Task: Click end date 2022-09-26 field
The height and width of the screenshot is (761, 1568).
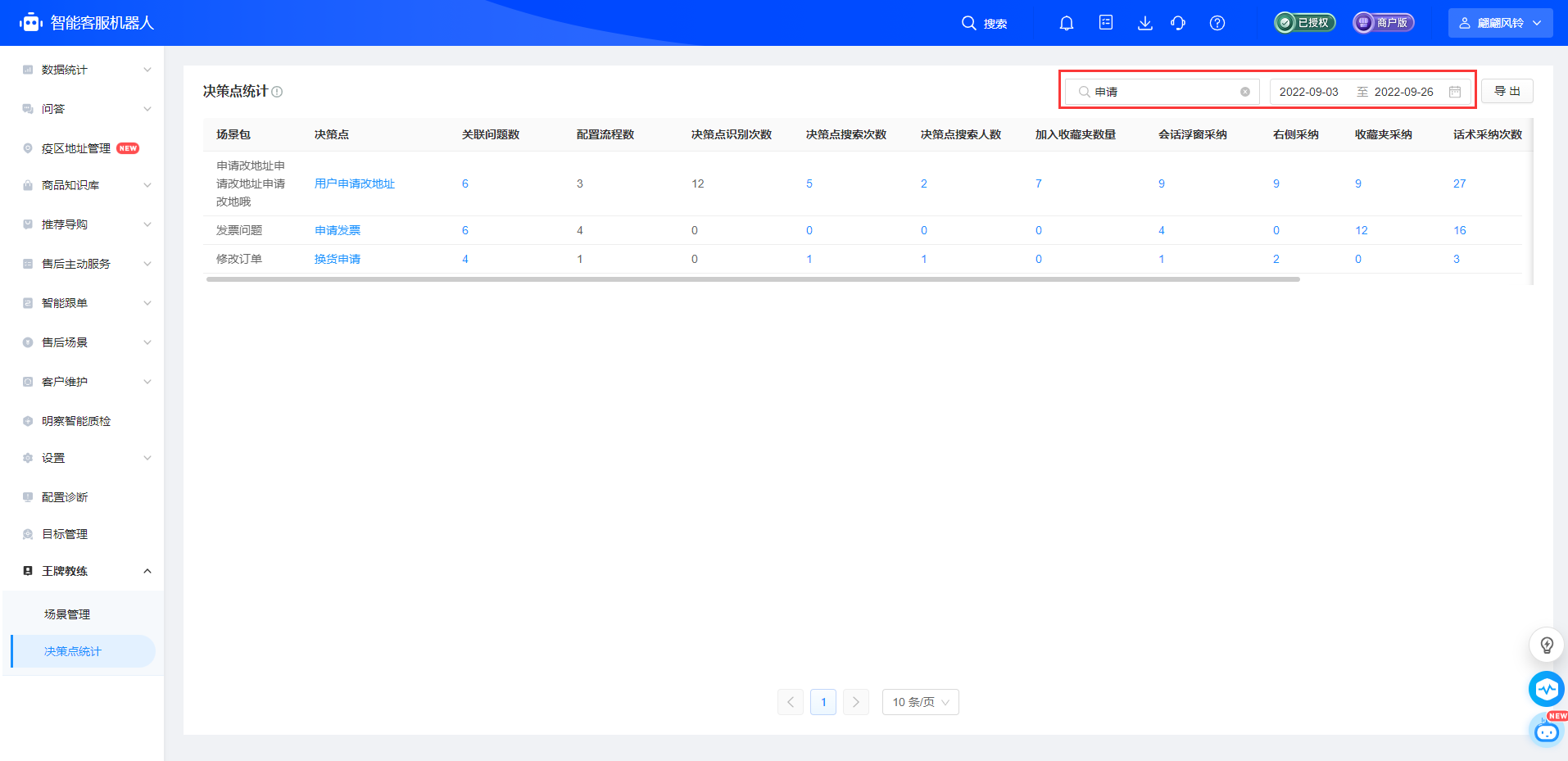Action: tap(1404, 92)
